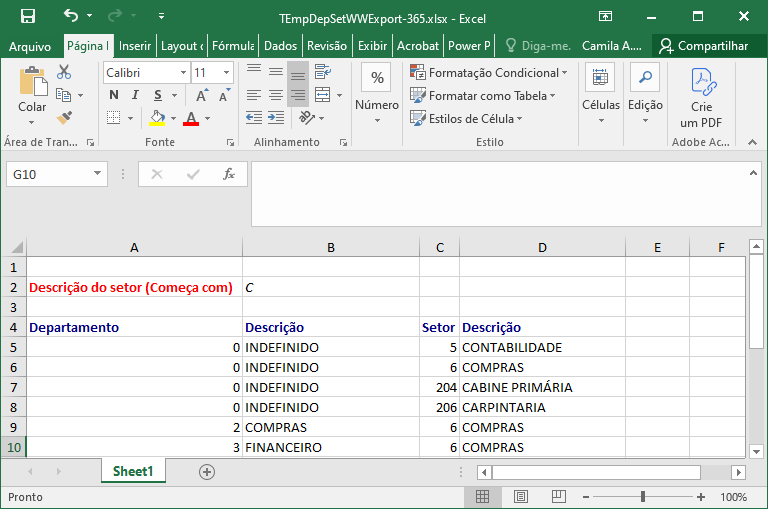
Task: Apply cell borders icon
Action: [114, 118]
